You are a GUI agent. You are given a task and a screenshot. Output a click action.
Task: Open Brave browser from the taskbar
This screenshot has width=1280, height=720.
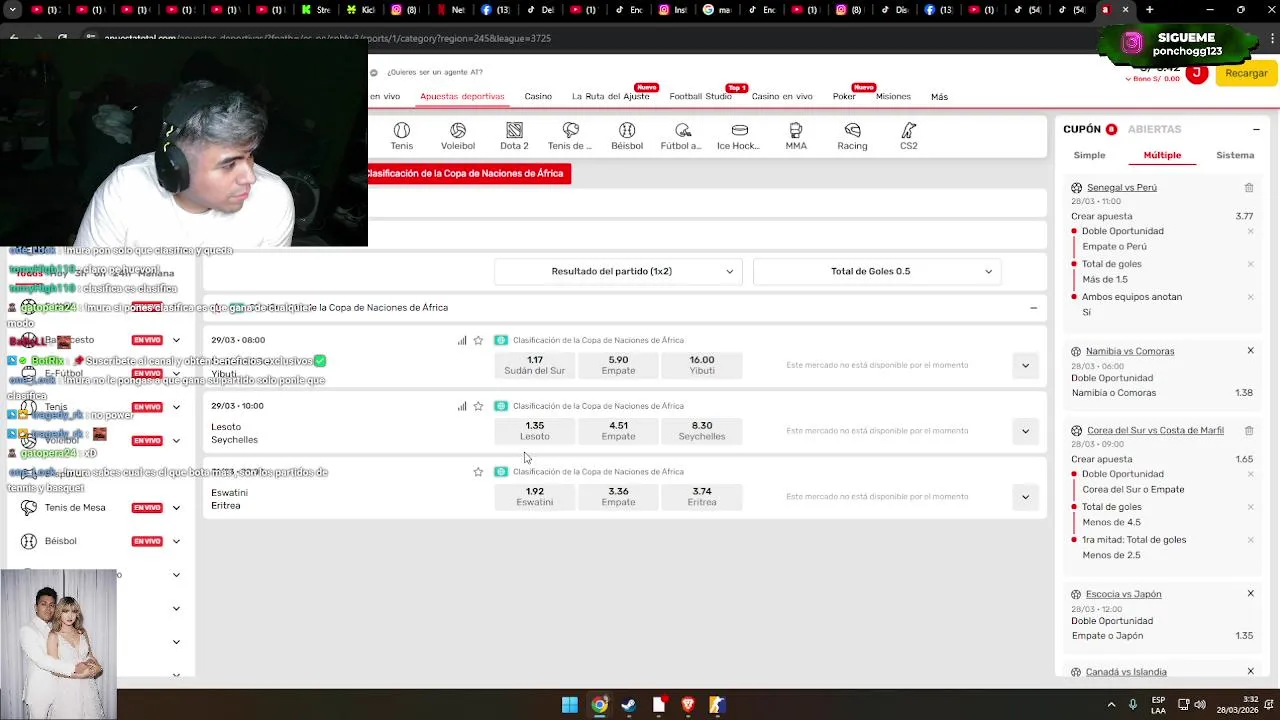pos(687,705)
